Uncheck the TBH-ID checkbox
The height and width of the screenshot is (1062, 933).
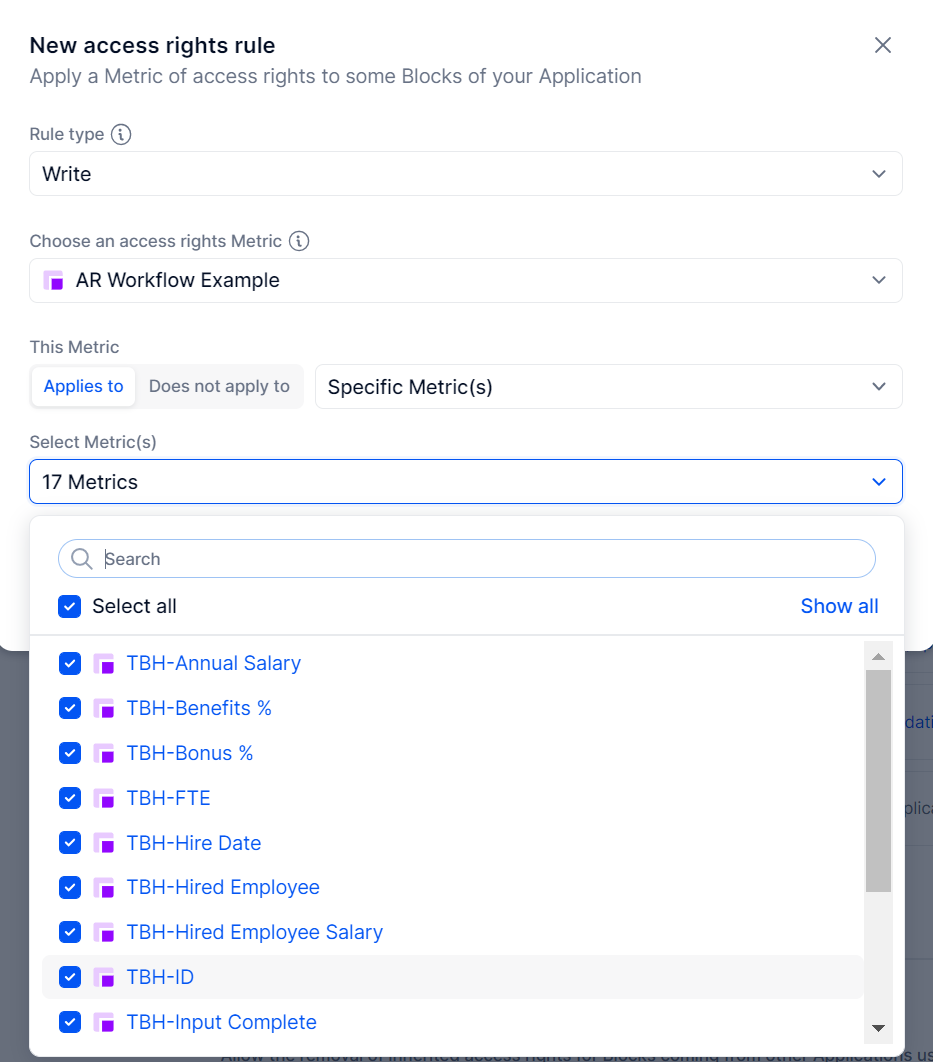click(70, 977)
